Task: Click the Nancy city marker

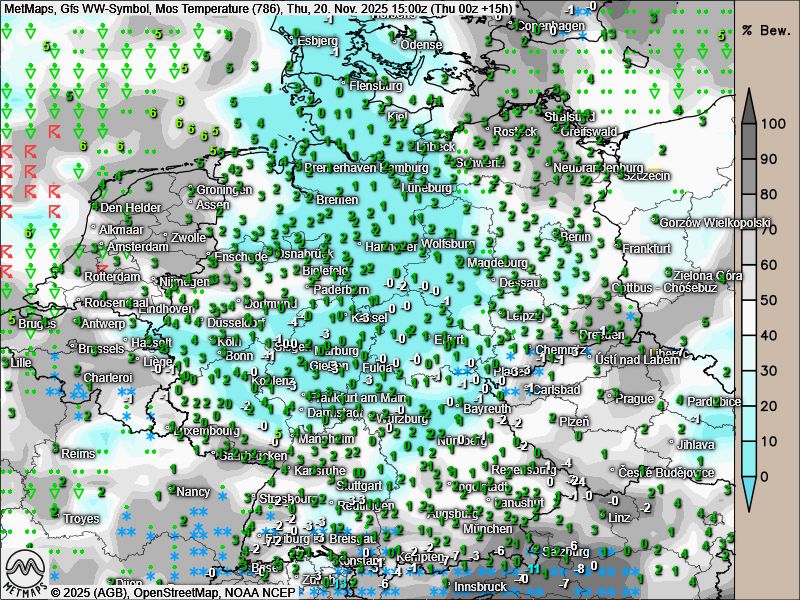Action: click(171, 492)
